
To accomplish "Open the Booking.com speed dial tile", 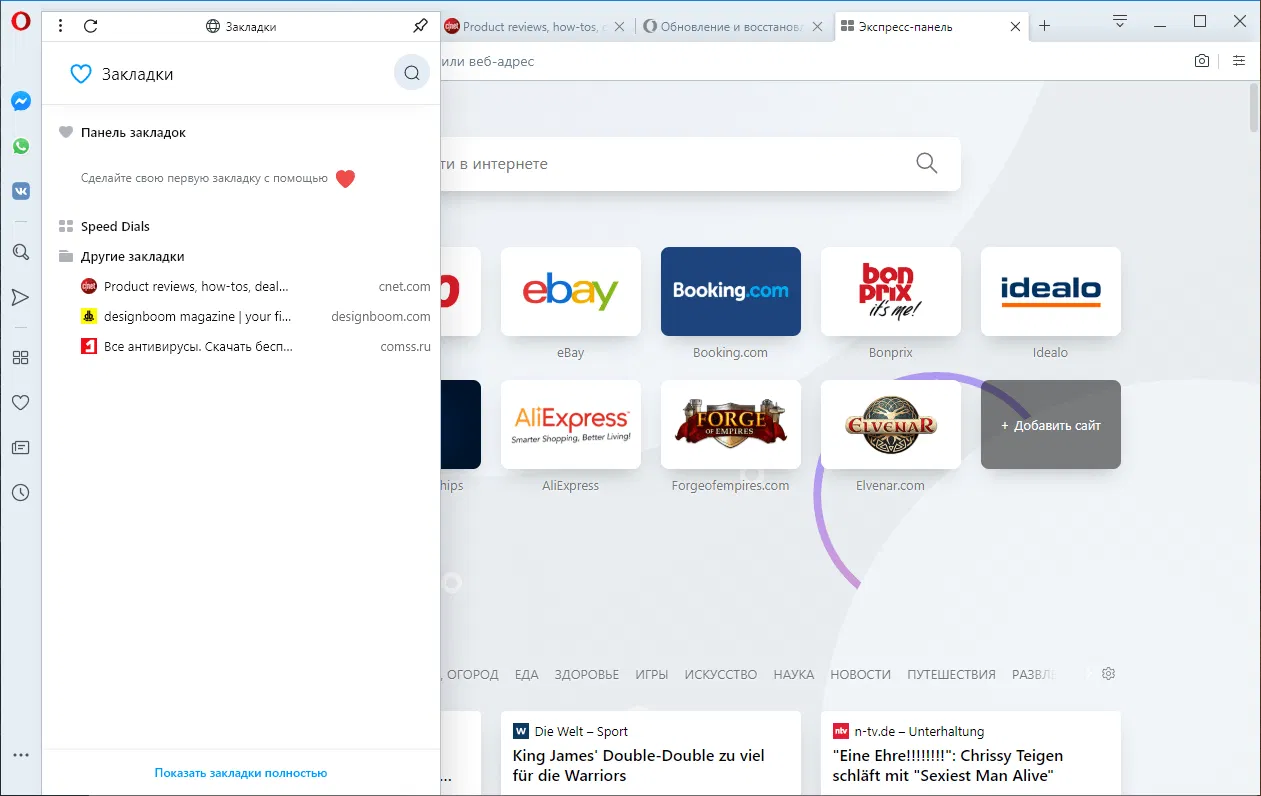I will (x=731, y=291).
